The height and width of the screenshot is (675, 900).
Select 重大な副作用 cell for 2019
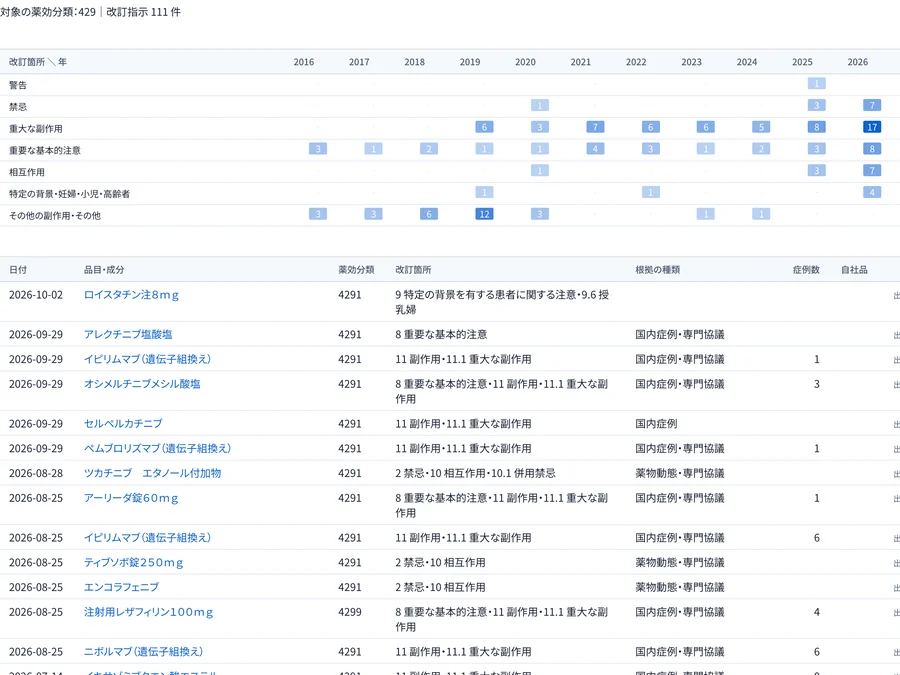pos(484,127)
